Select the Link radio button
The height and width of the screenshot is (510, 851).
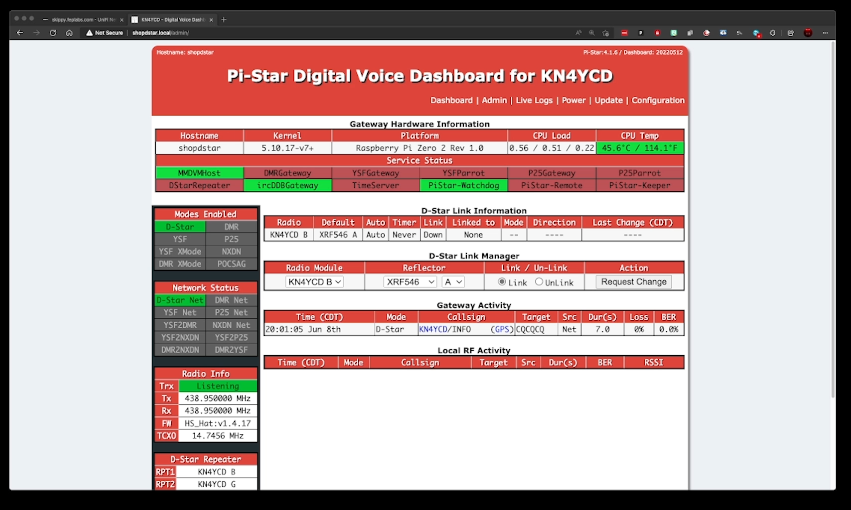(x=502, y=282)
